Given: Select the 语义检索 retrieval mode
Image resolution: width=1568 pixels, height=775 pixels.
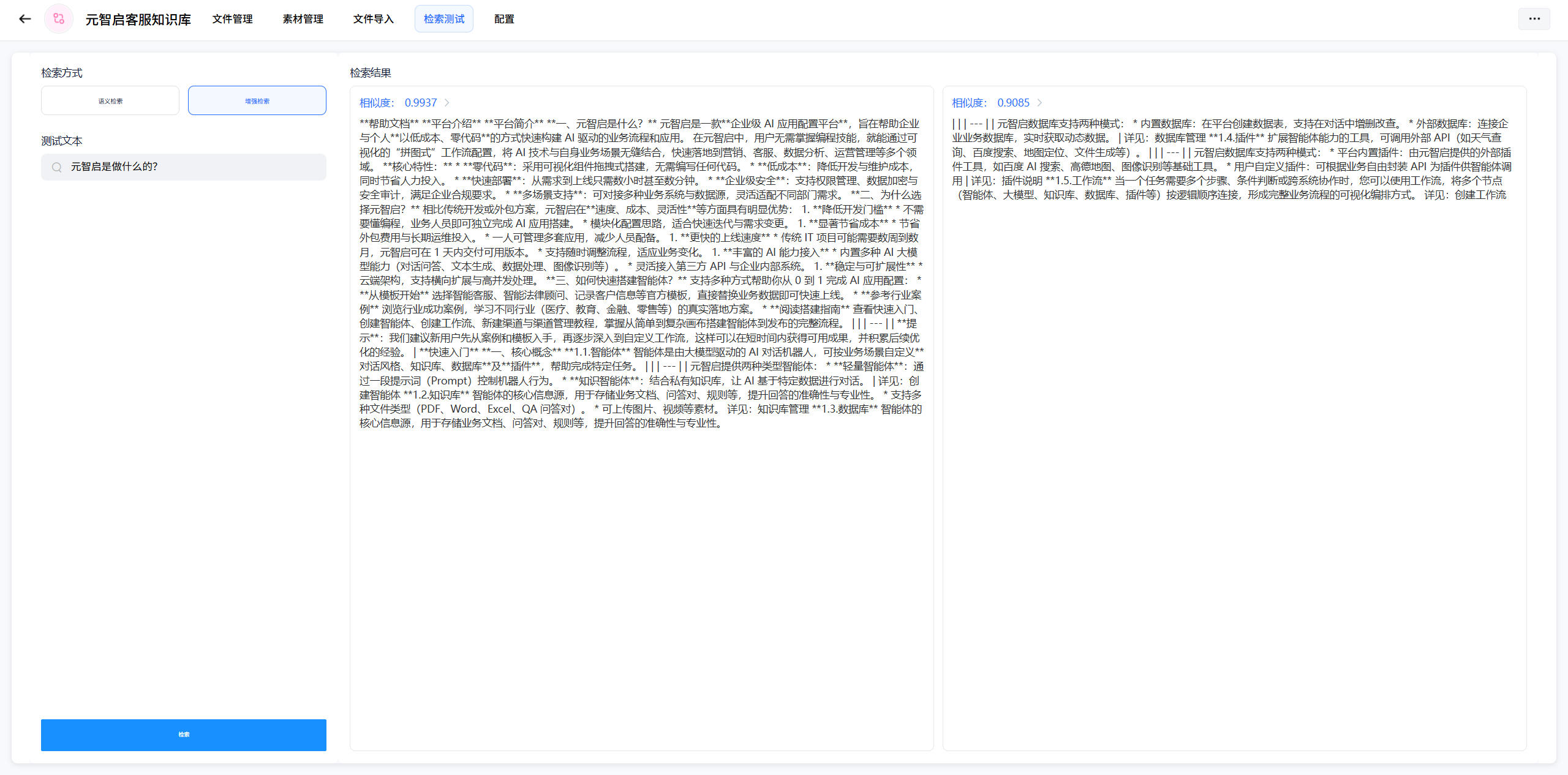Looking at the screenshot, I should tap(110, 101).
